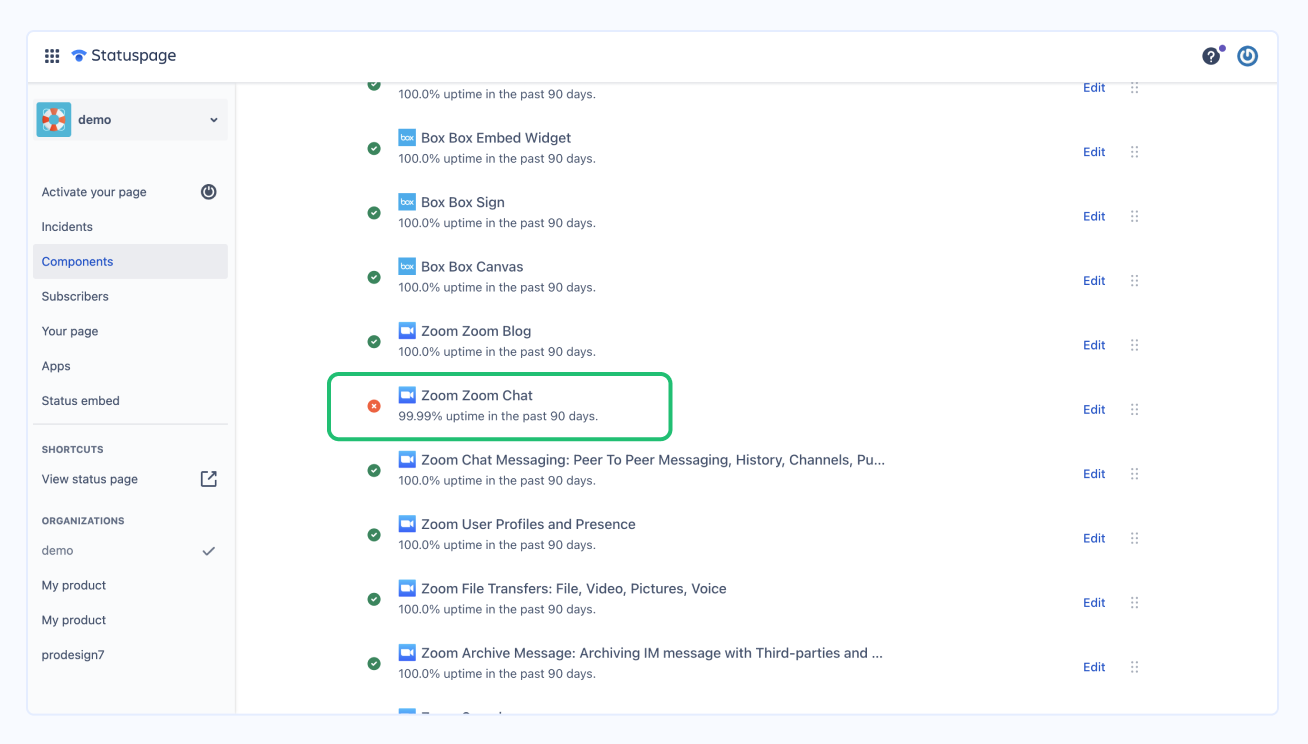Edit the Zoom Zoom Chat component
1308x744 pixels.
point(1093,409)
